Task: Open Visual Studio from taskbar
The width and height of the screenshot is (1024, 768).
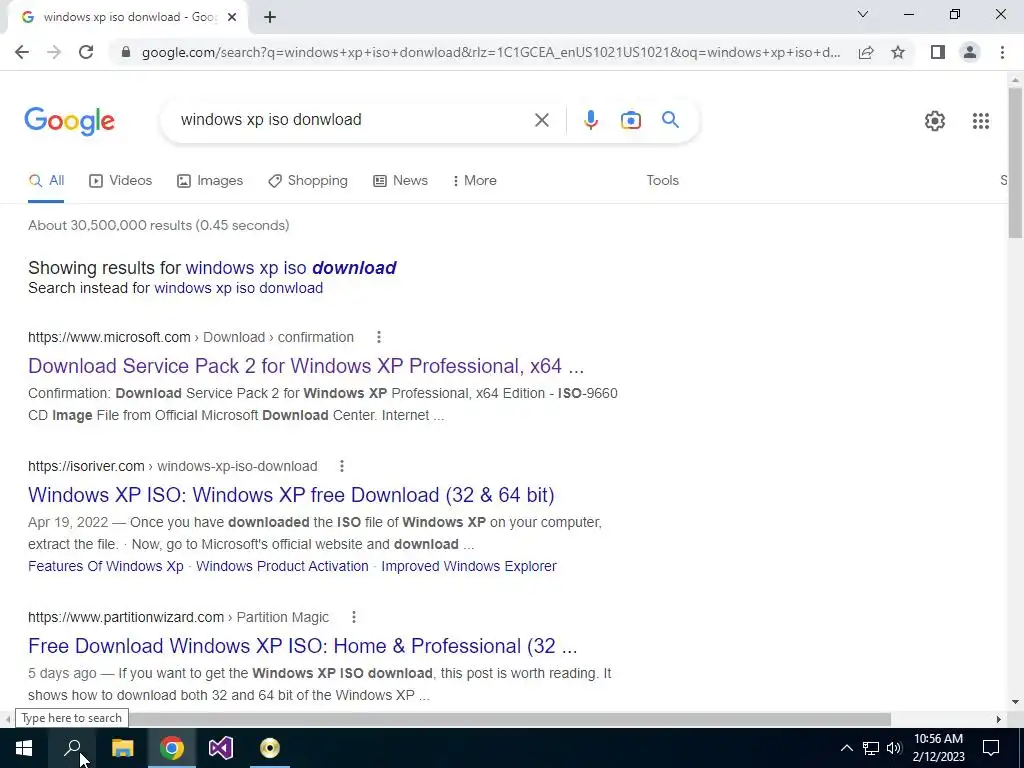Action: (x=221, y=748)
